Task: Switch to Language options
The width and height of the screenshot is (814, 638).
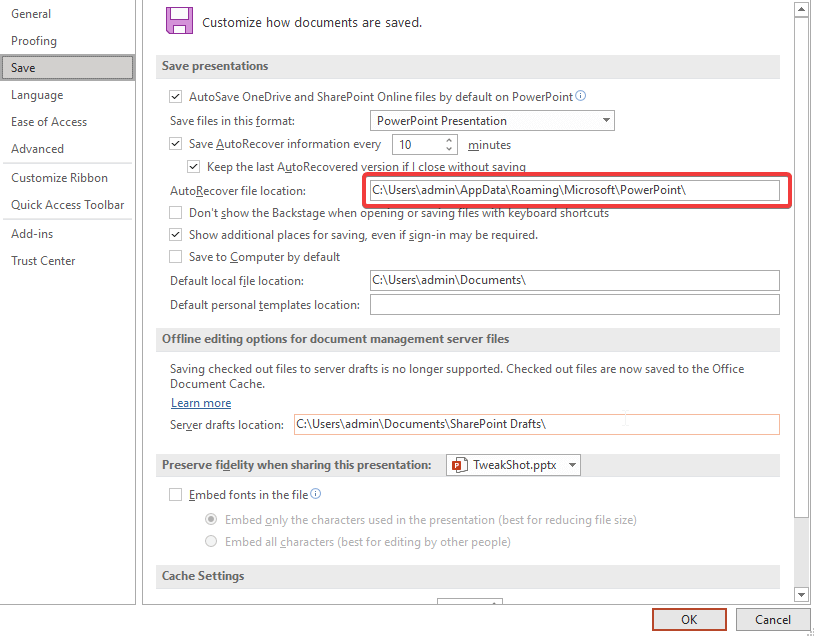Action: (x=67, y=95)
